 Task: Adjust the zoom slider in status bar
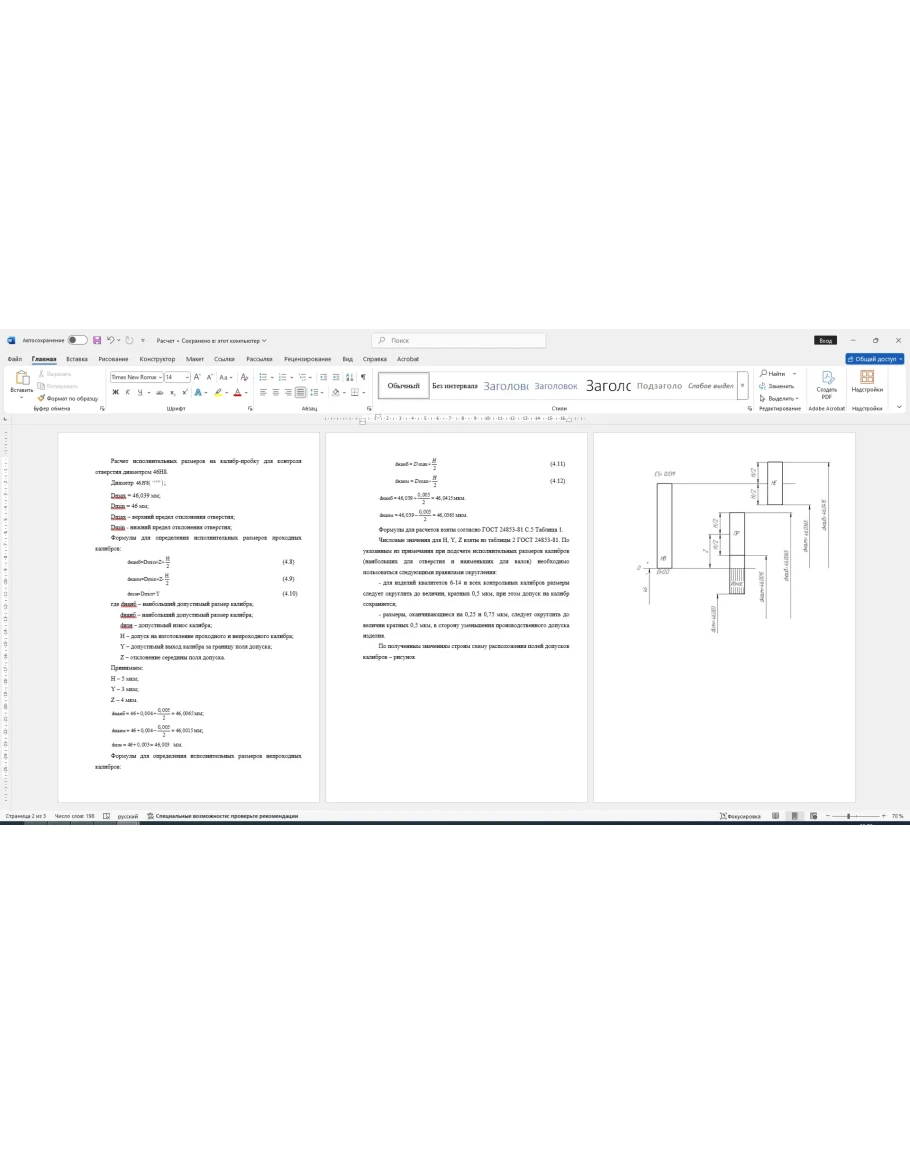(x=850, y=816)
